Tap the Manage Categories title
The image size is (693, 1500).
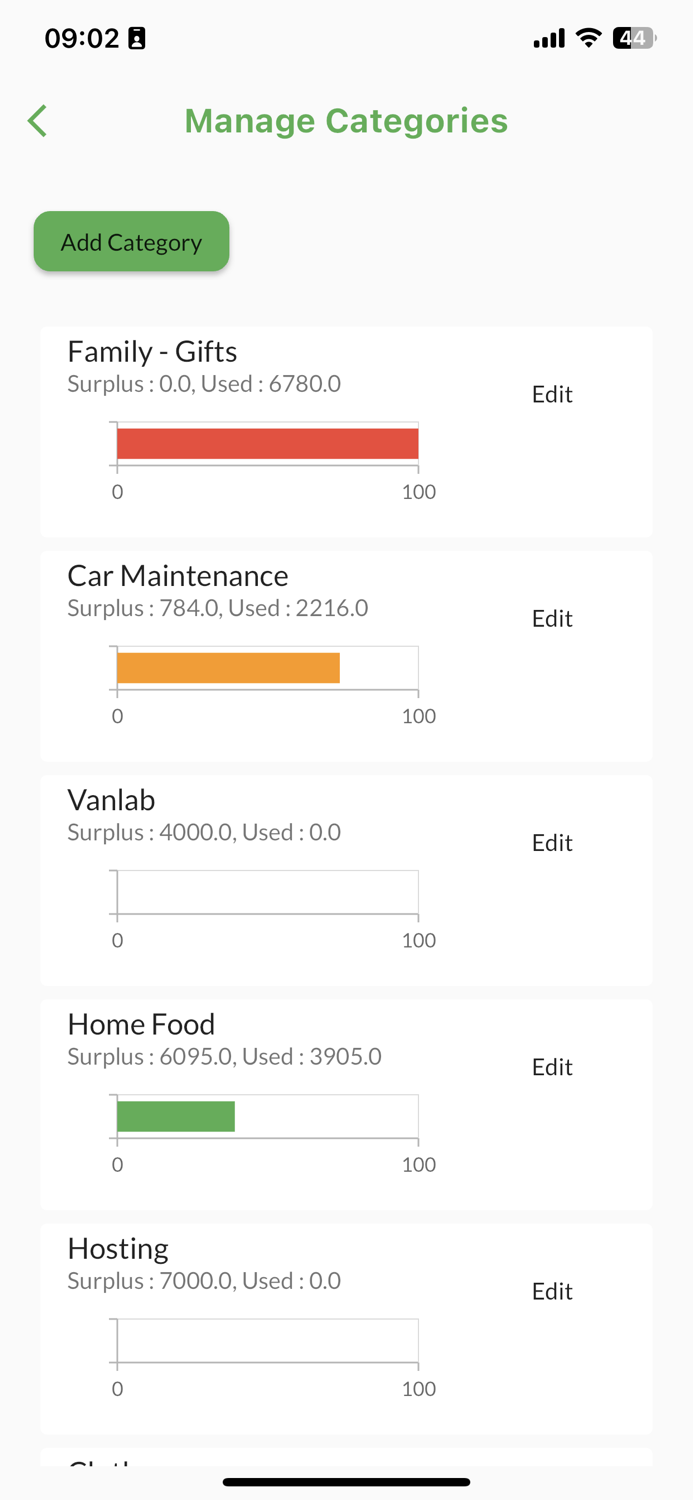pos(346,120)
